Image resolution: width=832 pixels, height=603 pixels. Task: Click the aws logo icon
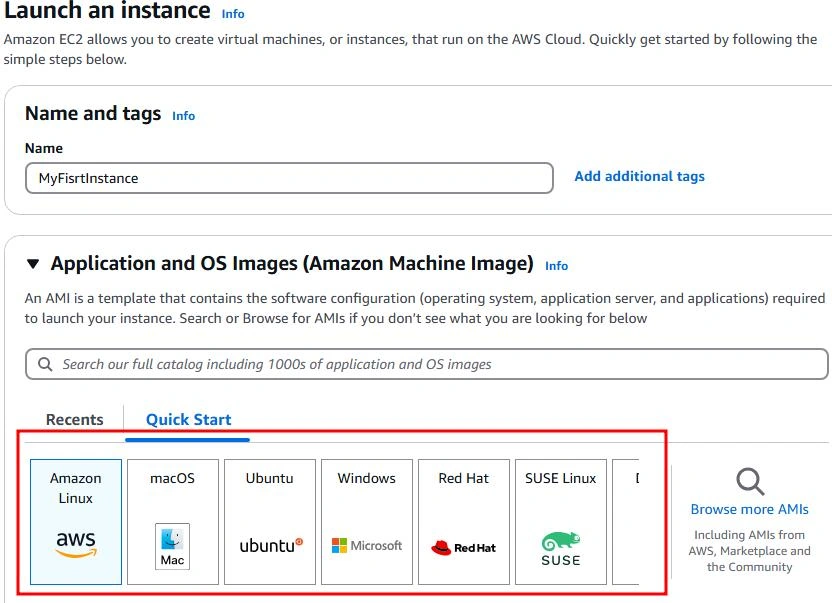click(76, 544)
